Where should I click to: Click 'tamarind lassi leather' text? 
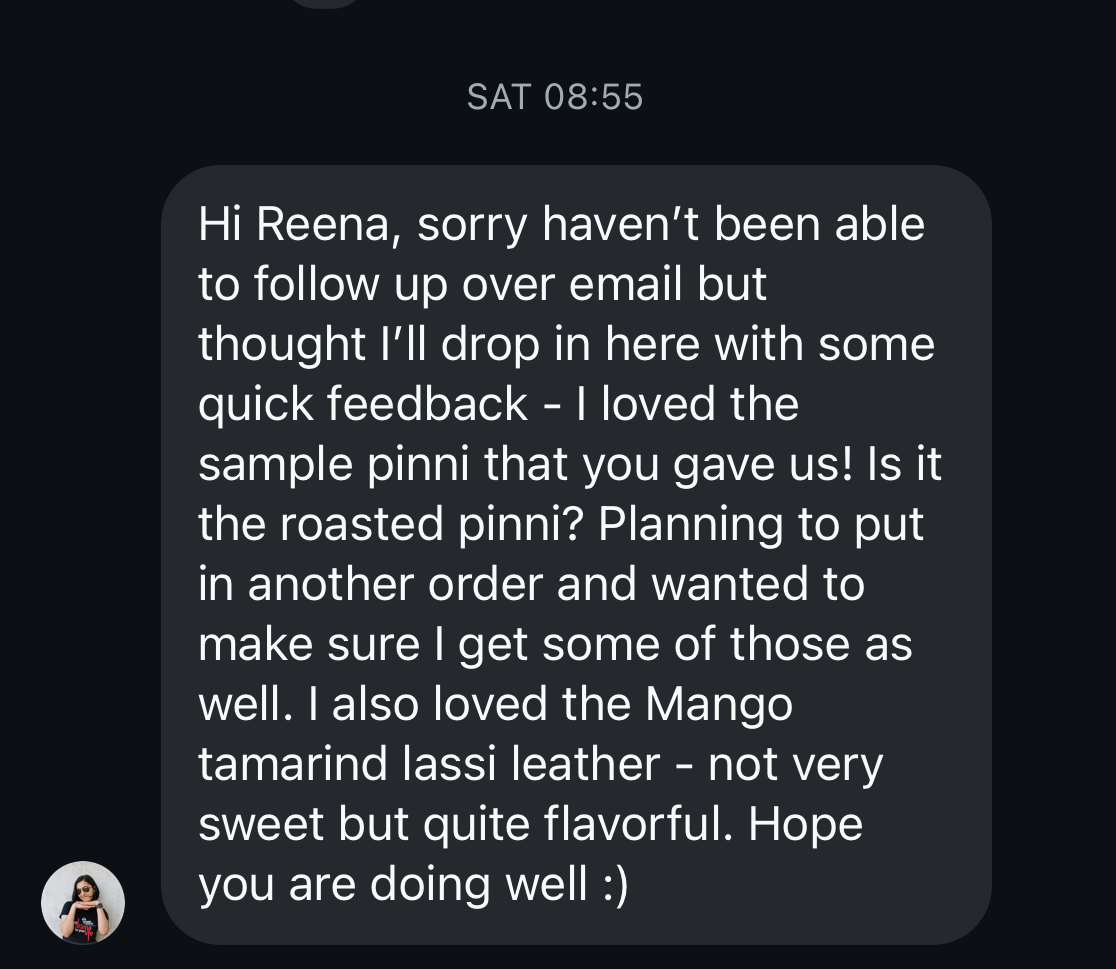pyautogui.click(x=429, y=765)
